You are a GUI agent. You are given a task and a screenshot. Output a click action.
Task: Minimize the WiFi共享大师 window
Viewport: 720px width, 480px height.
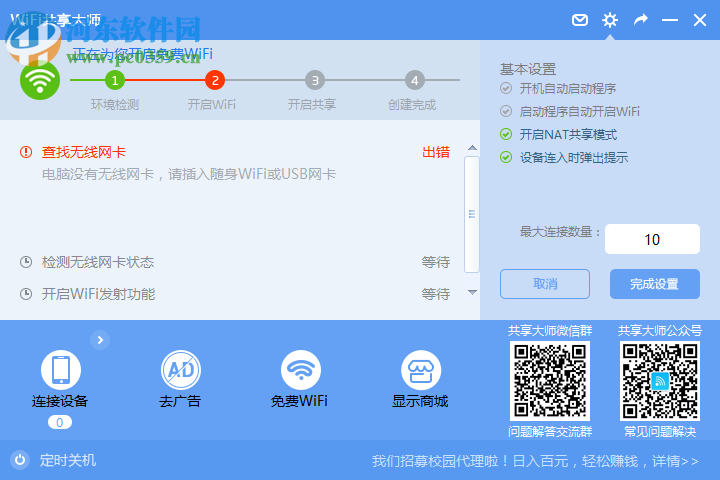pos(669,20)
